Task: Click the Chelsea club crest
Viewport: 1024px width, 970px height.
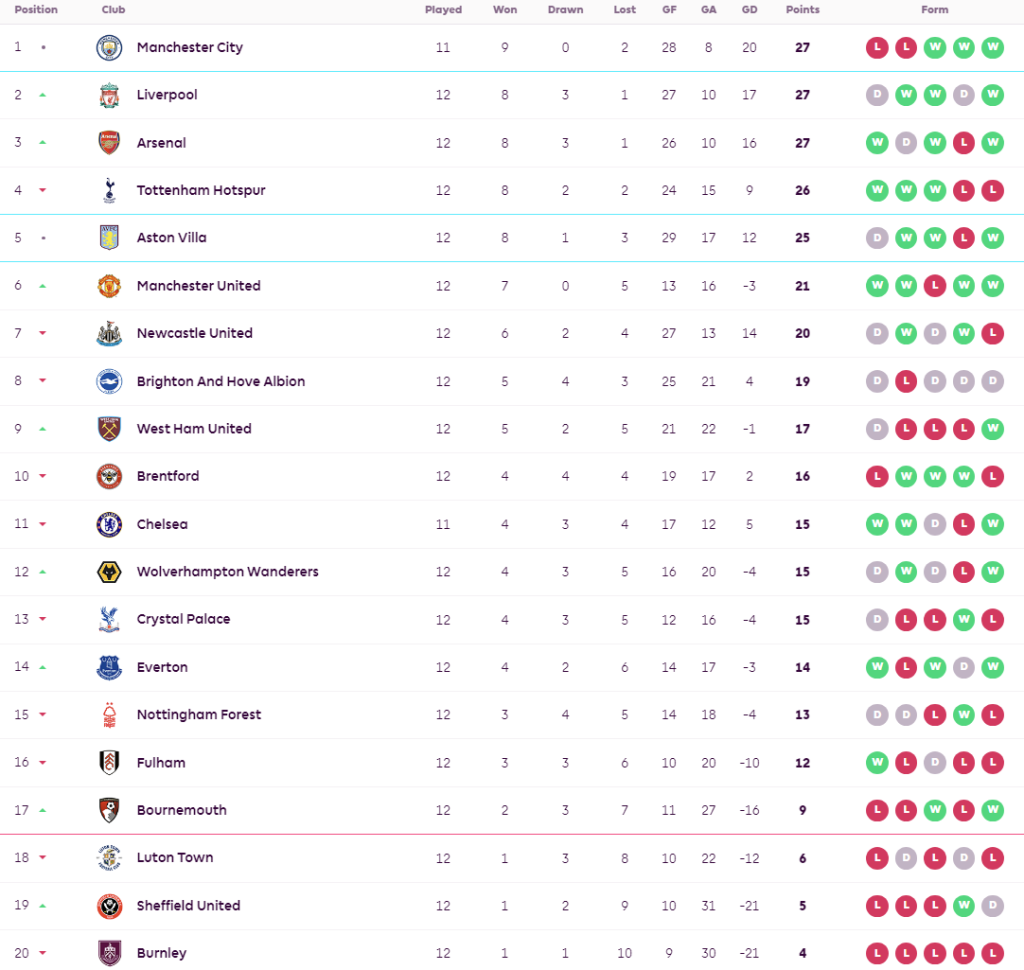Action: 109,524
